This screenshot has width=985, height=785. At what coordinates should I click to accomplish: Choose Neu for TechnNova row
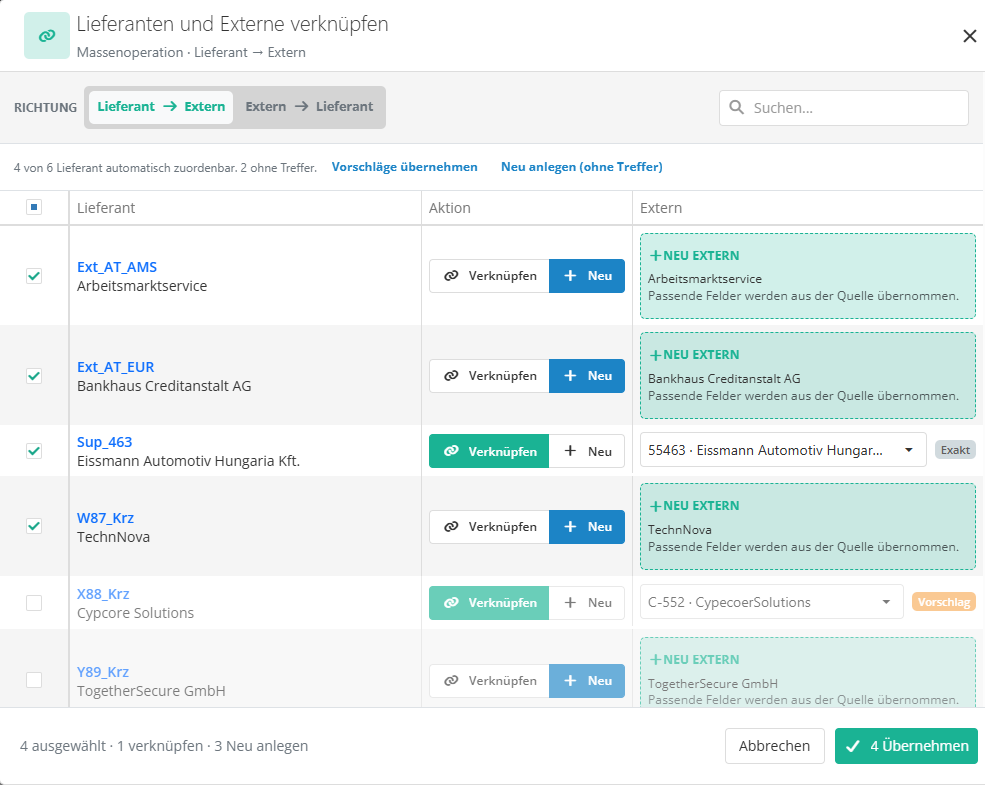(587, 526)
